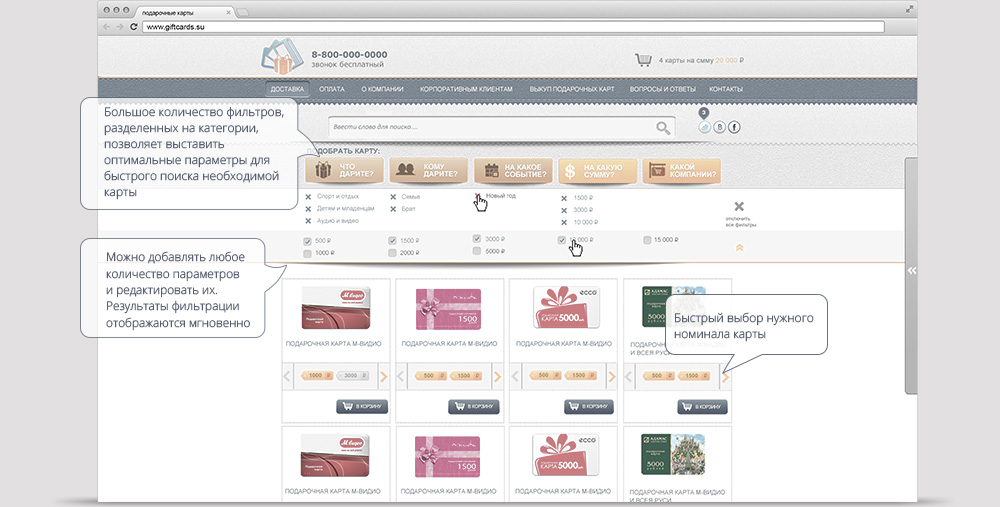Select the 1000 ₽ denomination tag
Screen dimensions: 1000x507
pyautogui.click(x=317, y=376)
